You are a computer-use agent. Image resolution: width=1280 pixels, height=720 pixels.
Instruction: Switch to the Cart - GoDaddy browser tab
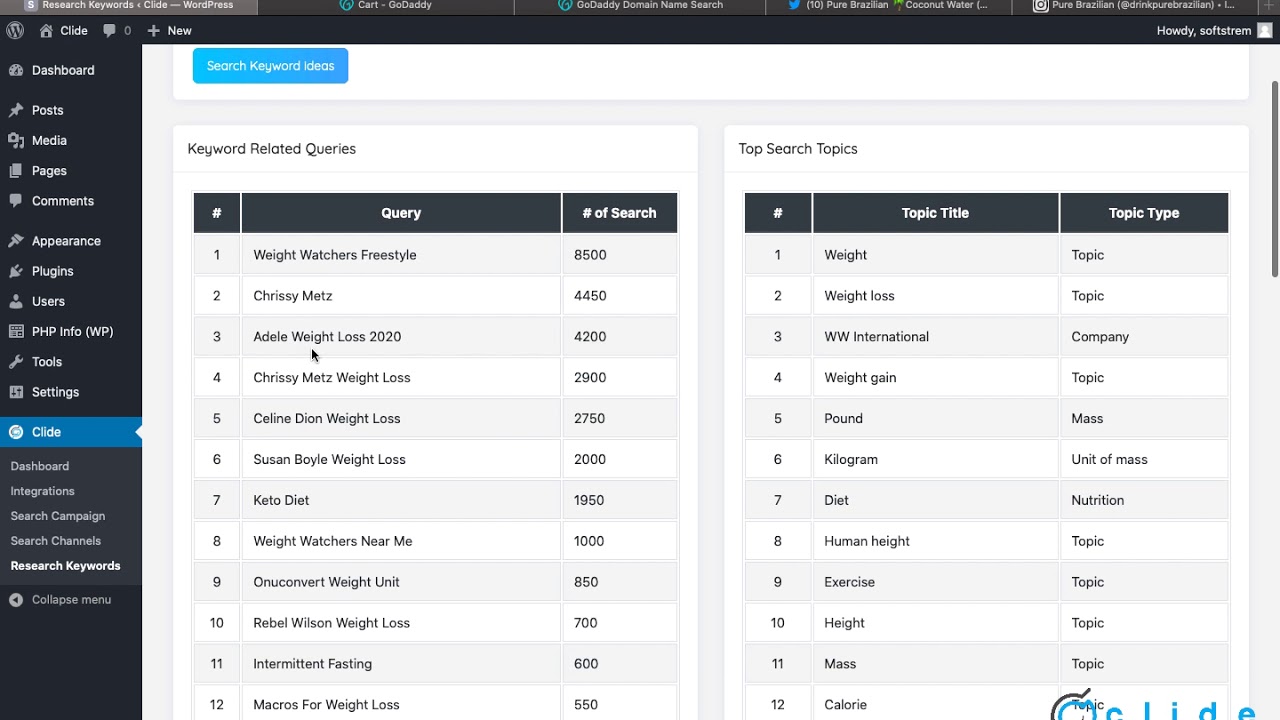click(386, 6)
